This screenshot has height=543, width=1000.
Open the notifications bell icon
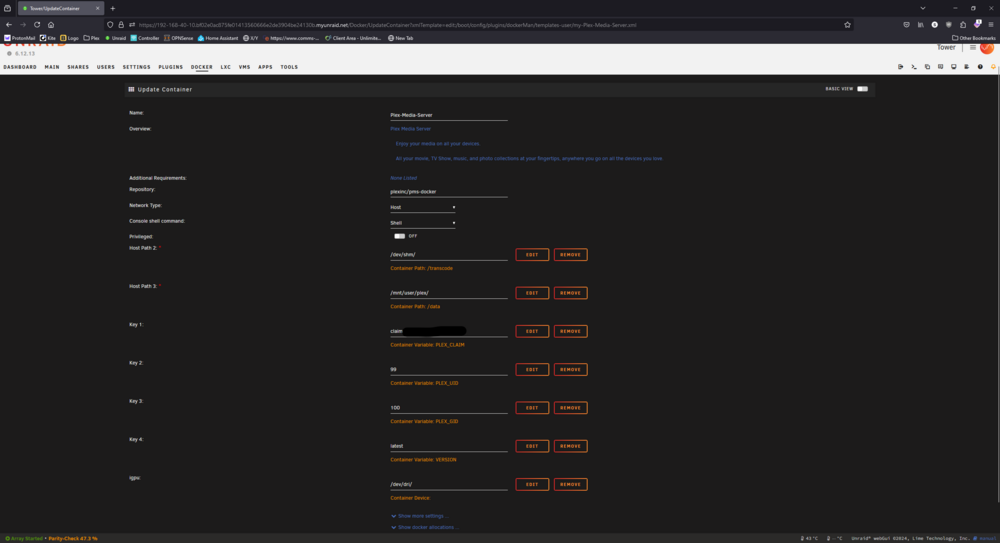tap(993, 66)
